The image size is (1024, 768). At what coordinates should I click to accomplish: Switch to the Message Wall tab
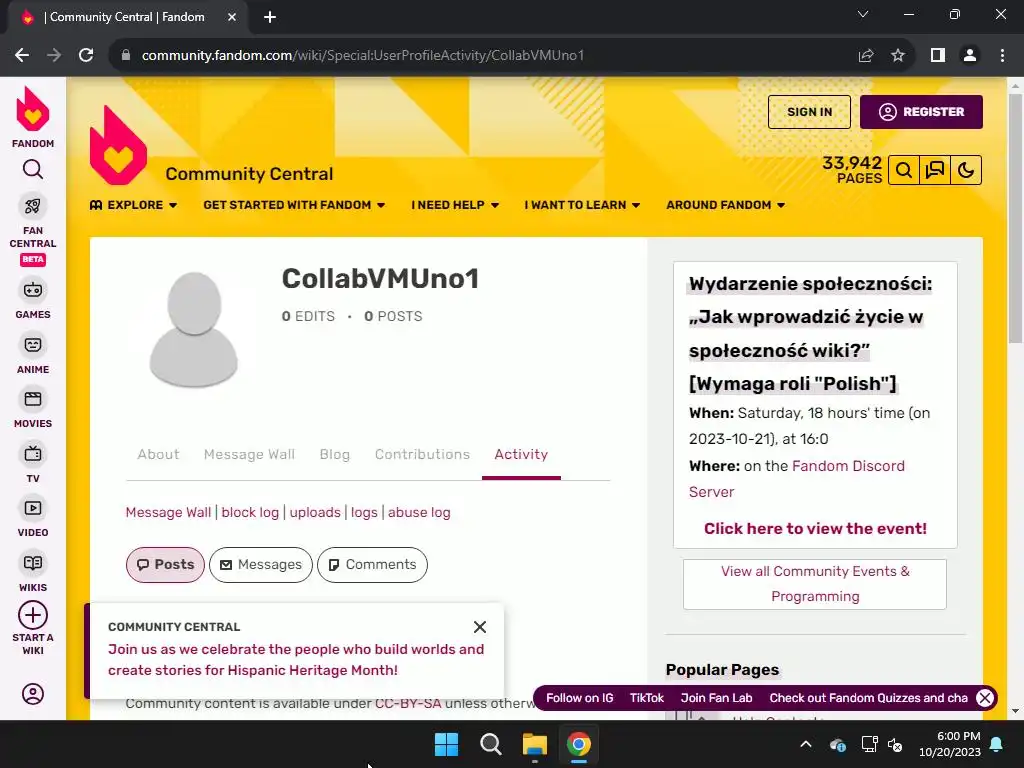[249, 455]
